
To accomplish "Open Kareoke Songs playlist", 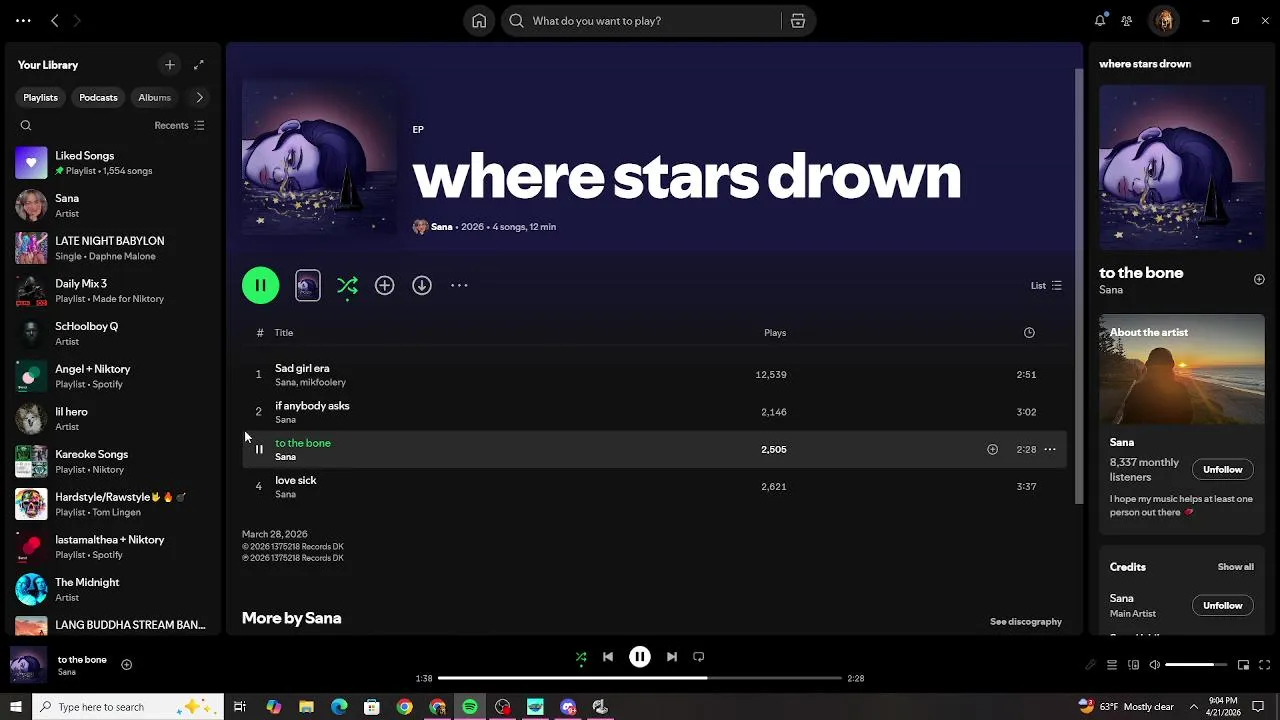I will coord(112,461).
